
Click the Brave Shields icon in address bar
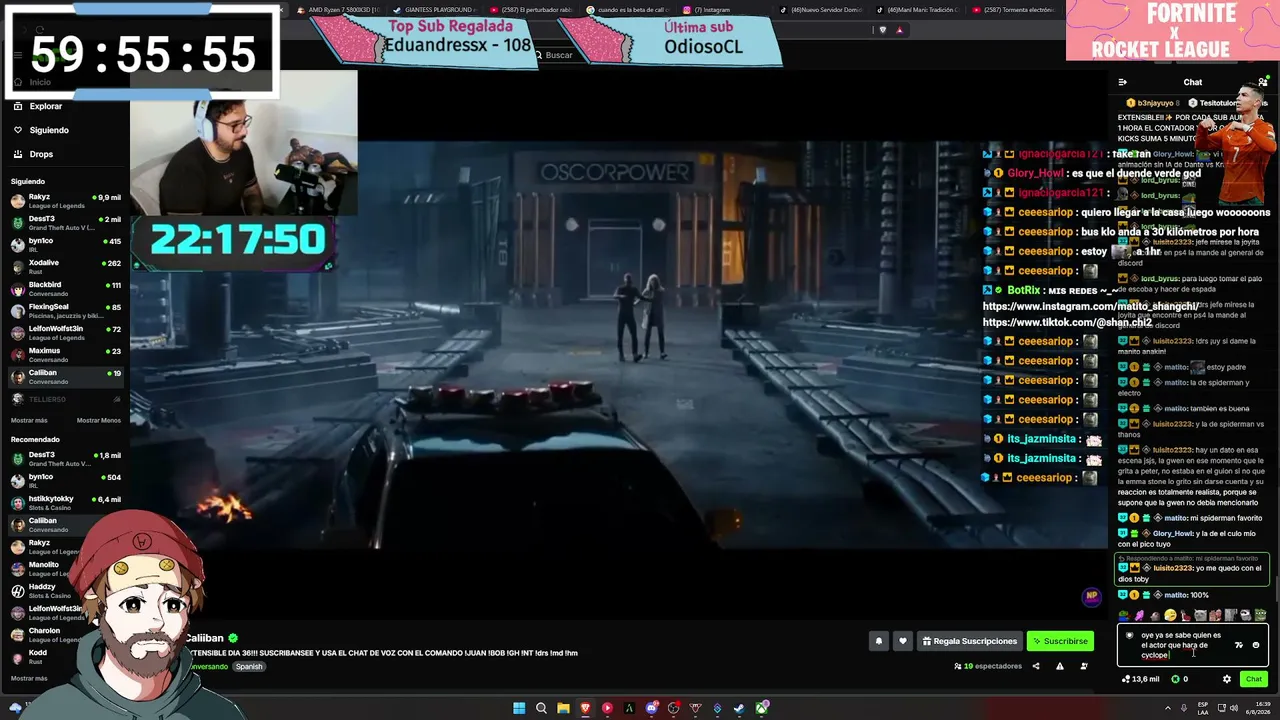[882, 30]
